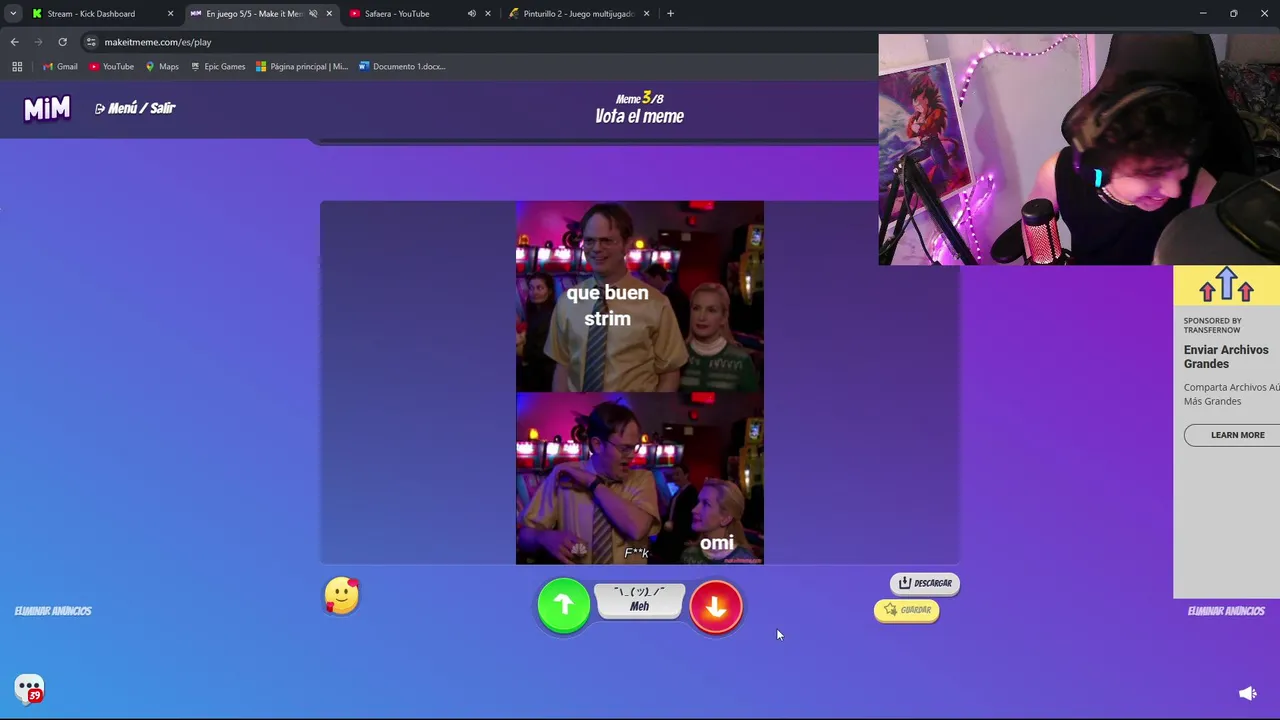
Task: Click Learn More in the ad
Action: (x=1237, y=435)
